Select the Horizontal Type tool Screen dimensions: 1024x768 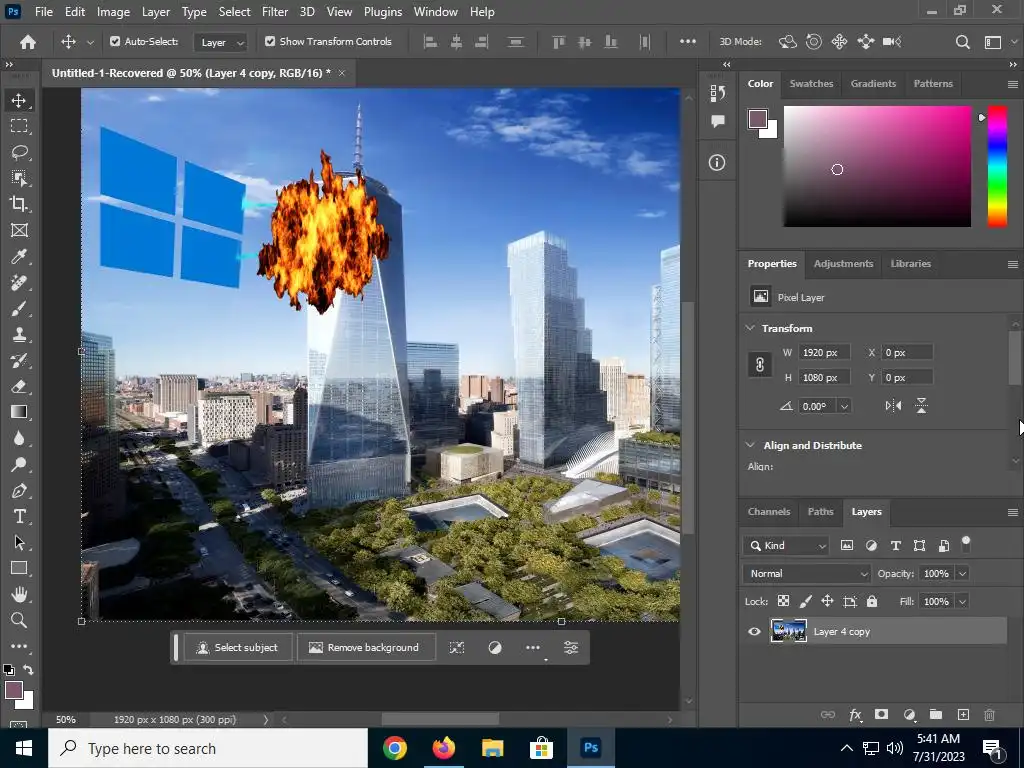(19, 517)
